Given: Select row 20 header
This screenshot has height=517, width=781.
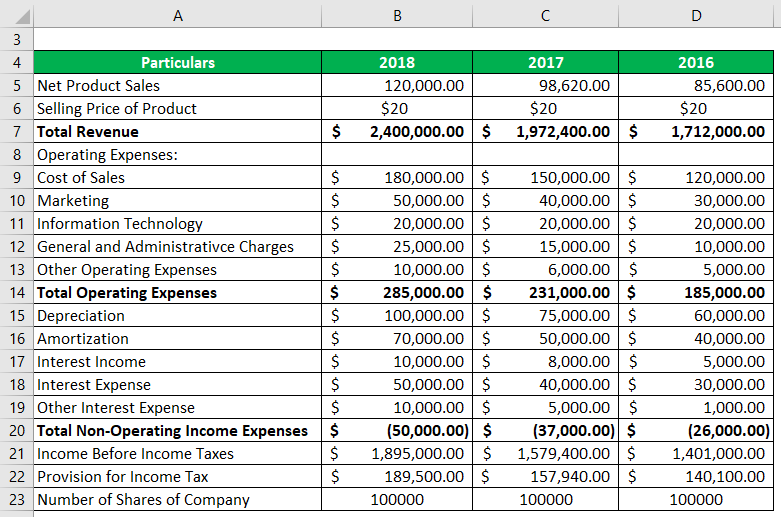Looking at the screenshot, I should tap(16, 430).
